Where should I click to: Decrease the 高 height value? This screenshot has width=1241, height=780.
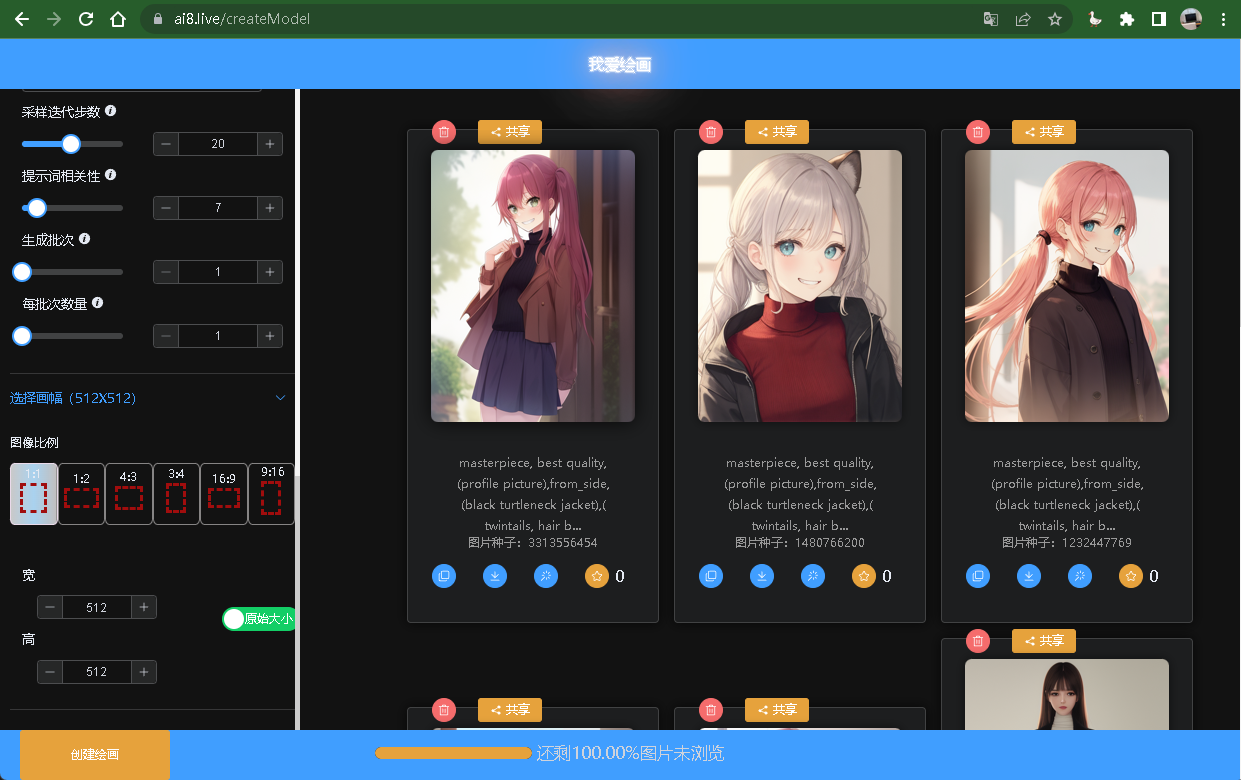pos(50,672)
